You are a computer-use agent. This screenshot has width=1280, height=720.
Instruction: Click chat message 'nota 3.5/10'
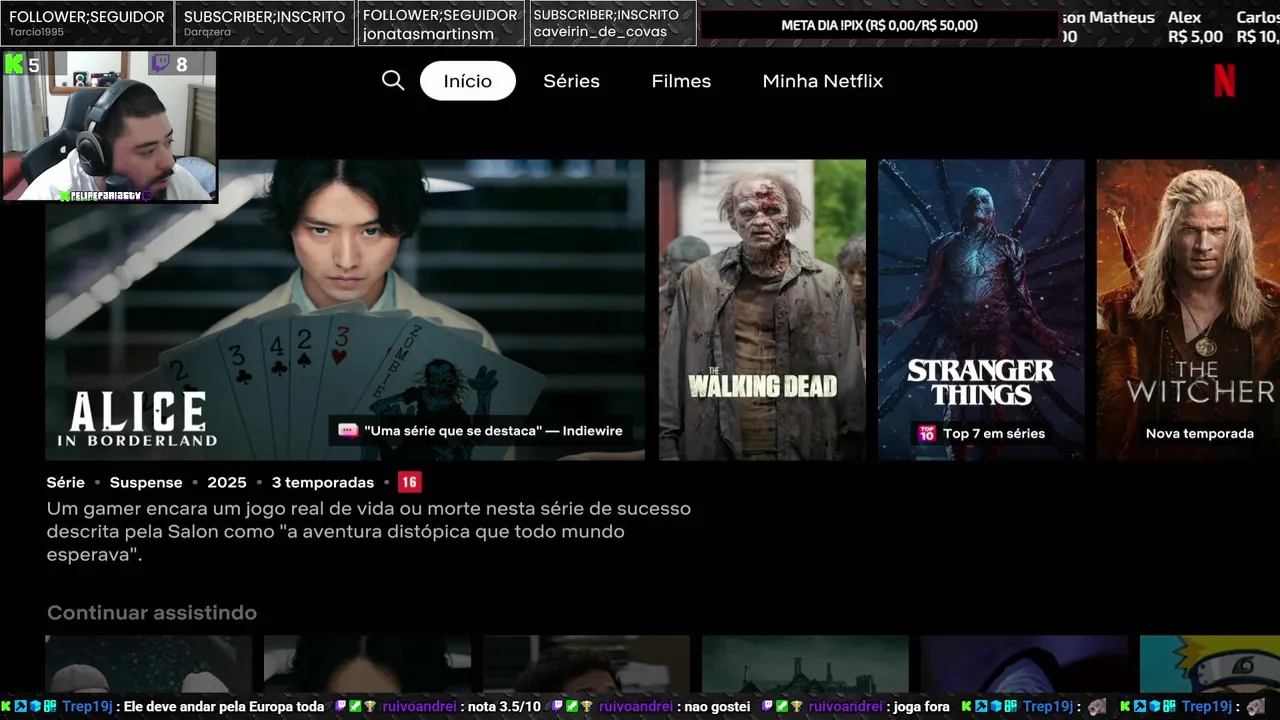pos(504,707)
